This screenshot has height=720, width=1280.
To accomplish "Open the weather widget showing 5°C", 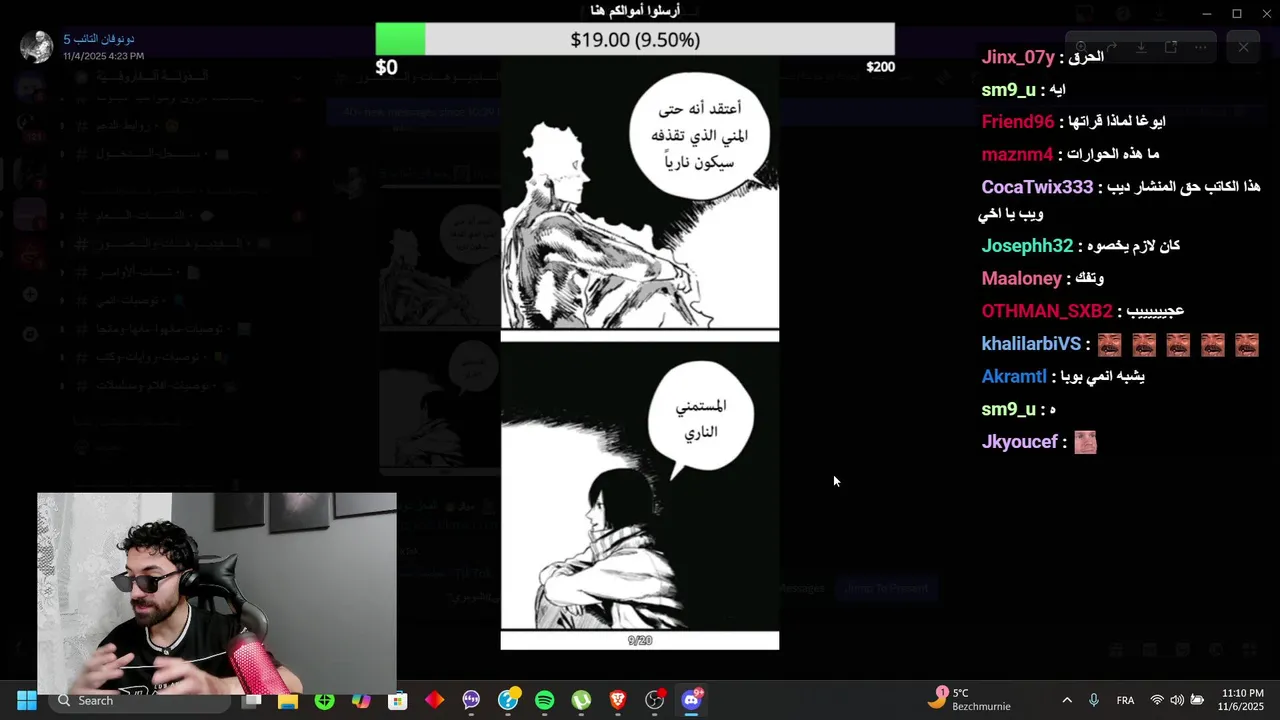I will (x=970, y=699).
